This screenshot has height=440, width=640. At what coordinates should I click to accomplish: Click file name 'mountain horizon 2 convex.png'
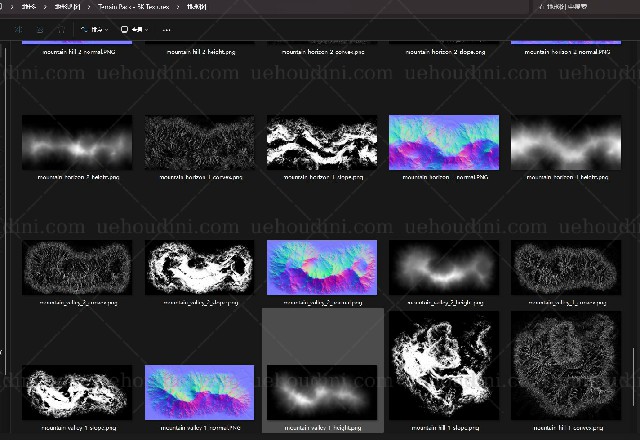[x=323, y=52]
